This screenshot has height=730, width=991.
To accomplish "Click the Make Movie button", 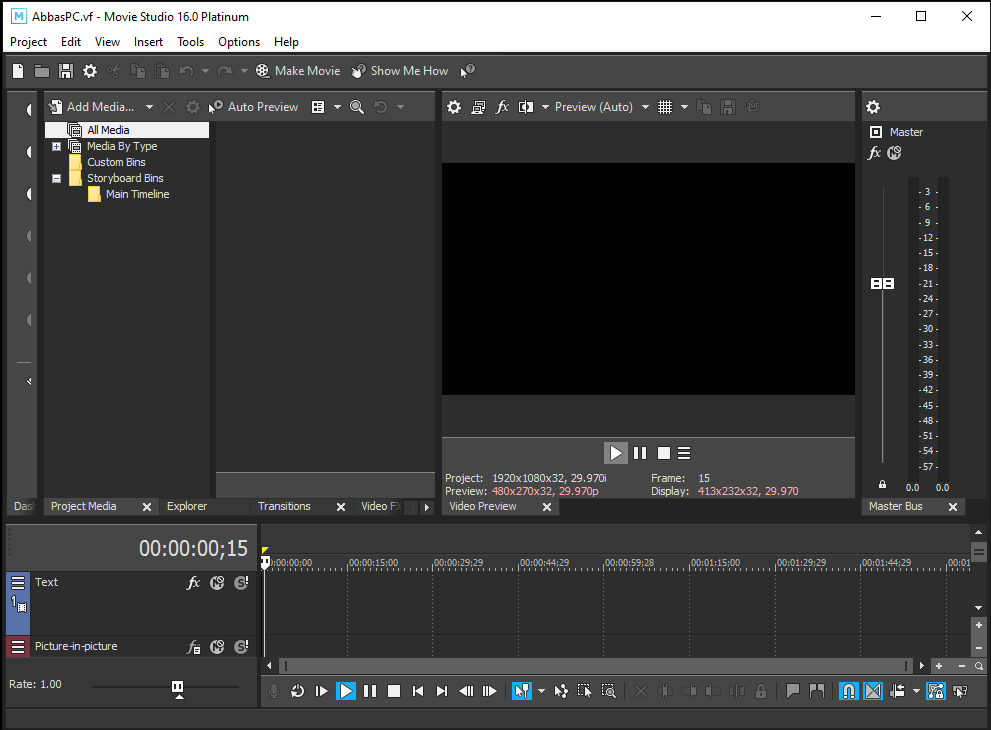I will (x=298, y=71).
